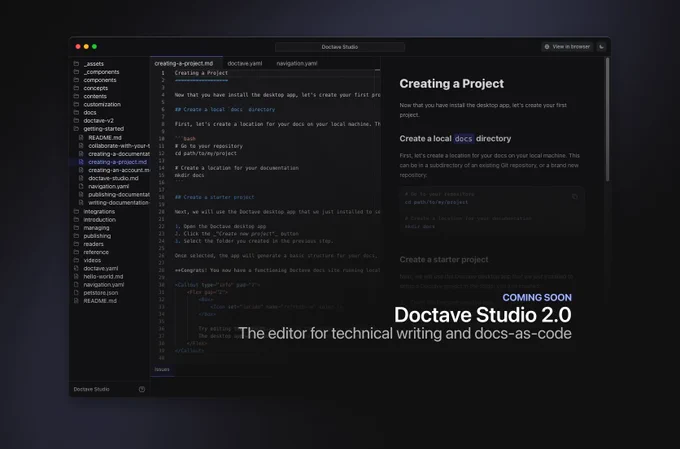
Task: Click folder icon next to integrations
Action: [x=76, y=211]
